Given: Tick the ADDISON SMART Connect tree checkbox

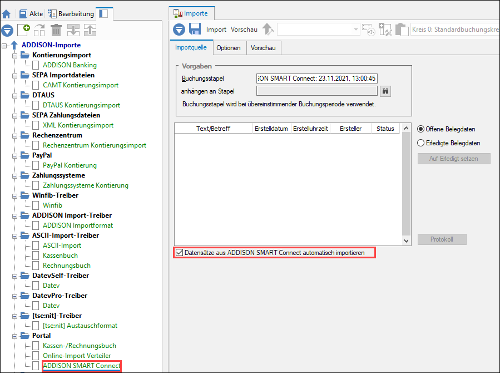Looking at the screenshot, I should (36, 366).
